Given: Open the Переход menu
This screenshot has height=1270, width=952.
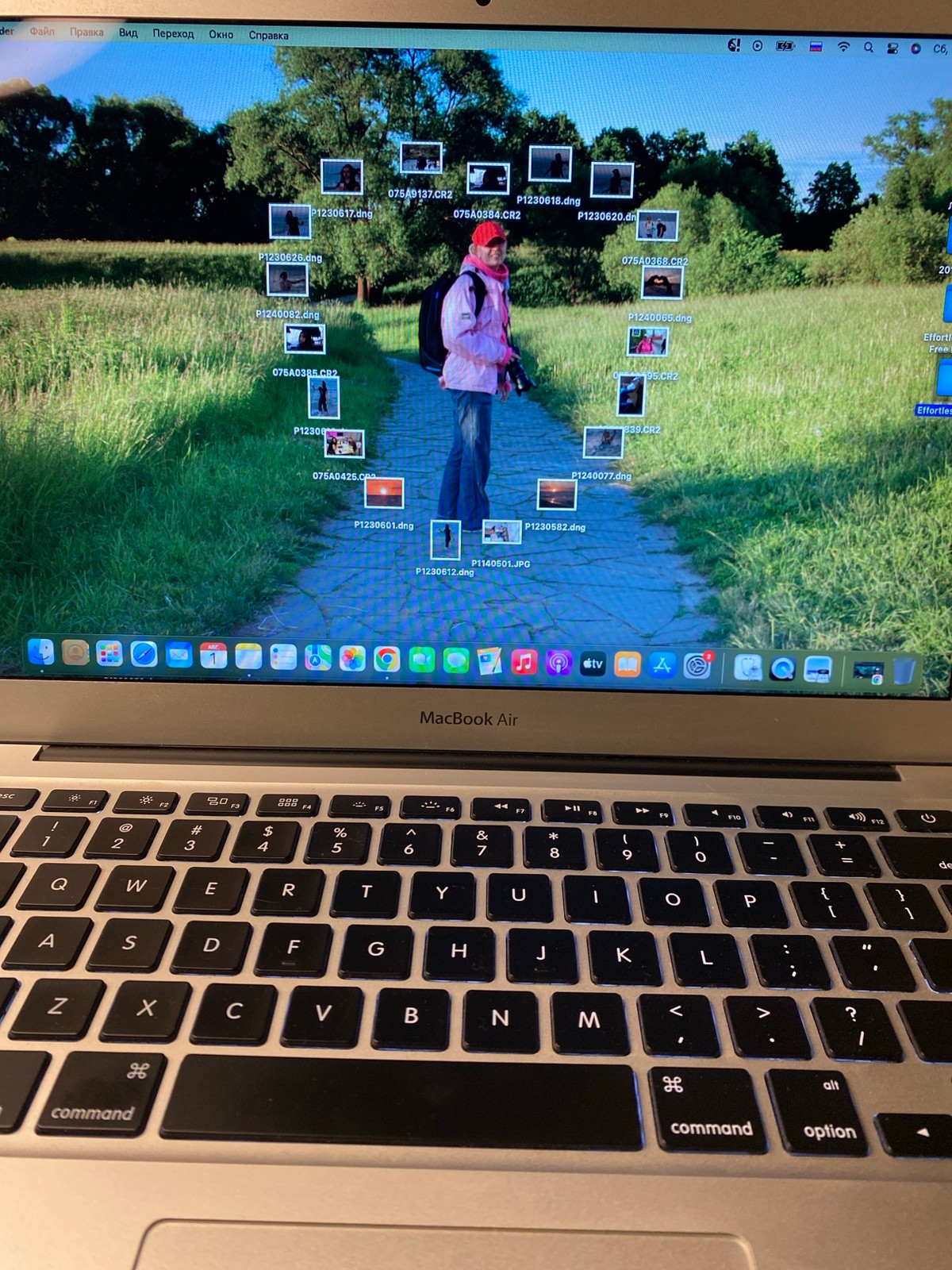Looking at the screenshot, I should click(x=173, y=33).
